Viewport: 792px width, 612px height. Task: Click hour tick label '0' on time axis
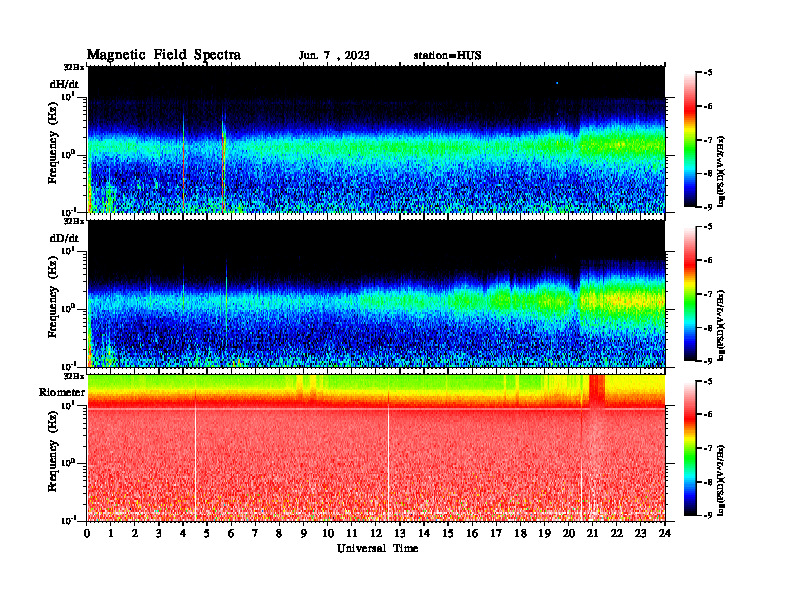87,533
